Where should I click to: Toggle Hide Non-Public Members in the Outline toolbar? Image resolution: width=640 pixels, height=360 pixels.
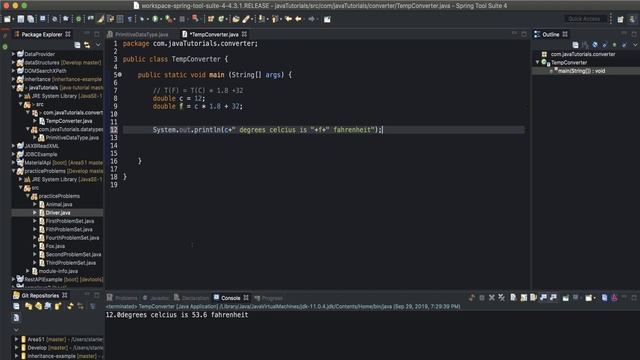coord(615,45)
